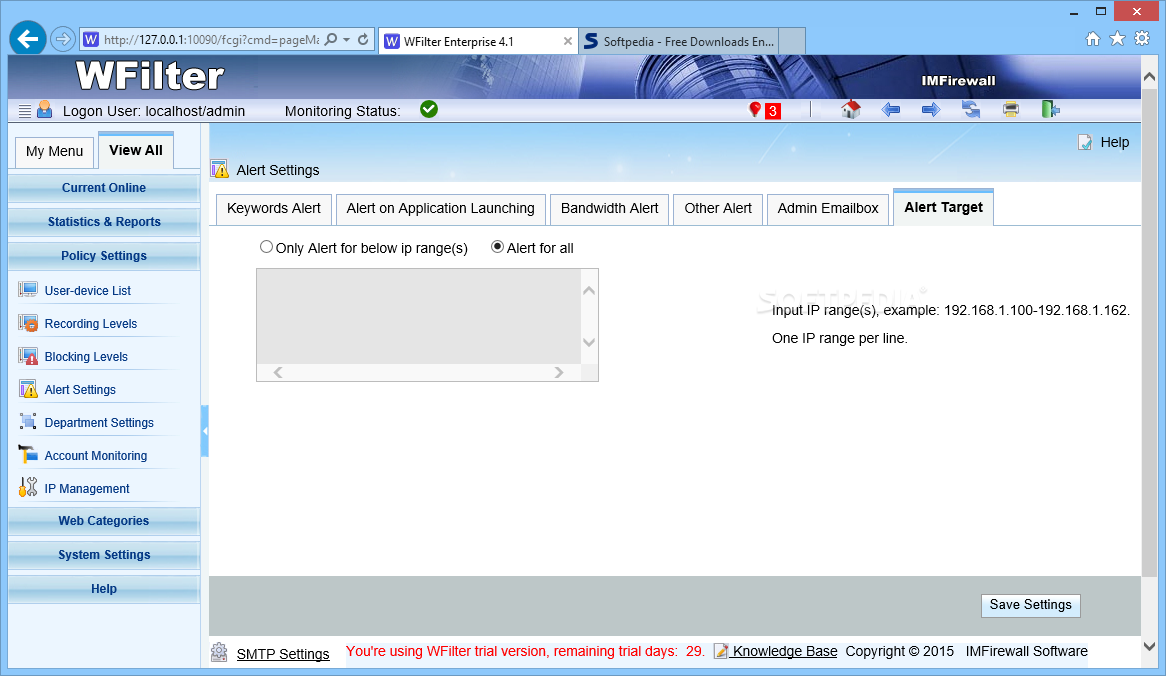Select the WFilter Enterprise 4.1 browser tab
The height and width of the screenshot is (676, 1166).
pyautogui.click(x=477, y=41)
